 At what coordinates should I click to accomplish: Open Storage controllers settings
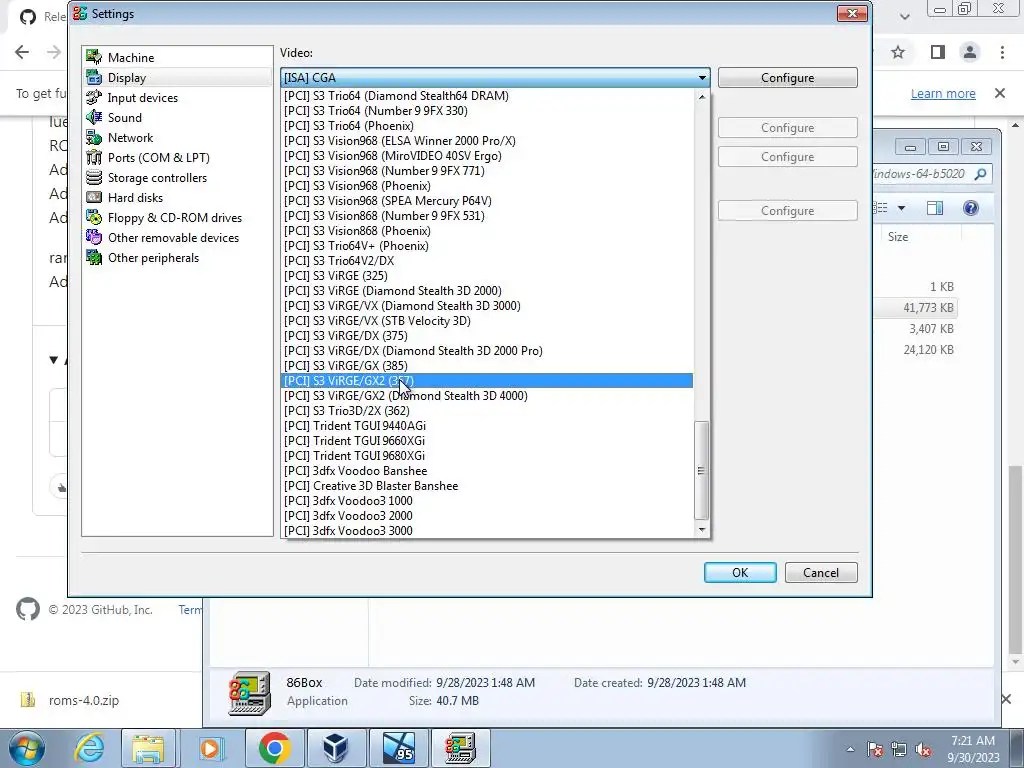click(157, 178)
